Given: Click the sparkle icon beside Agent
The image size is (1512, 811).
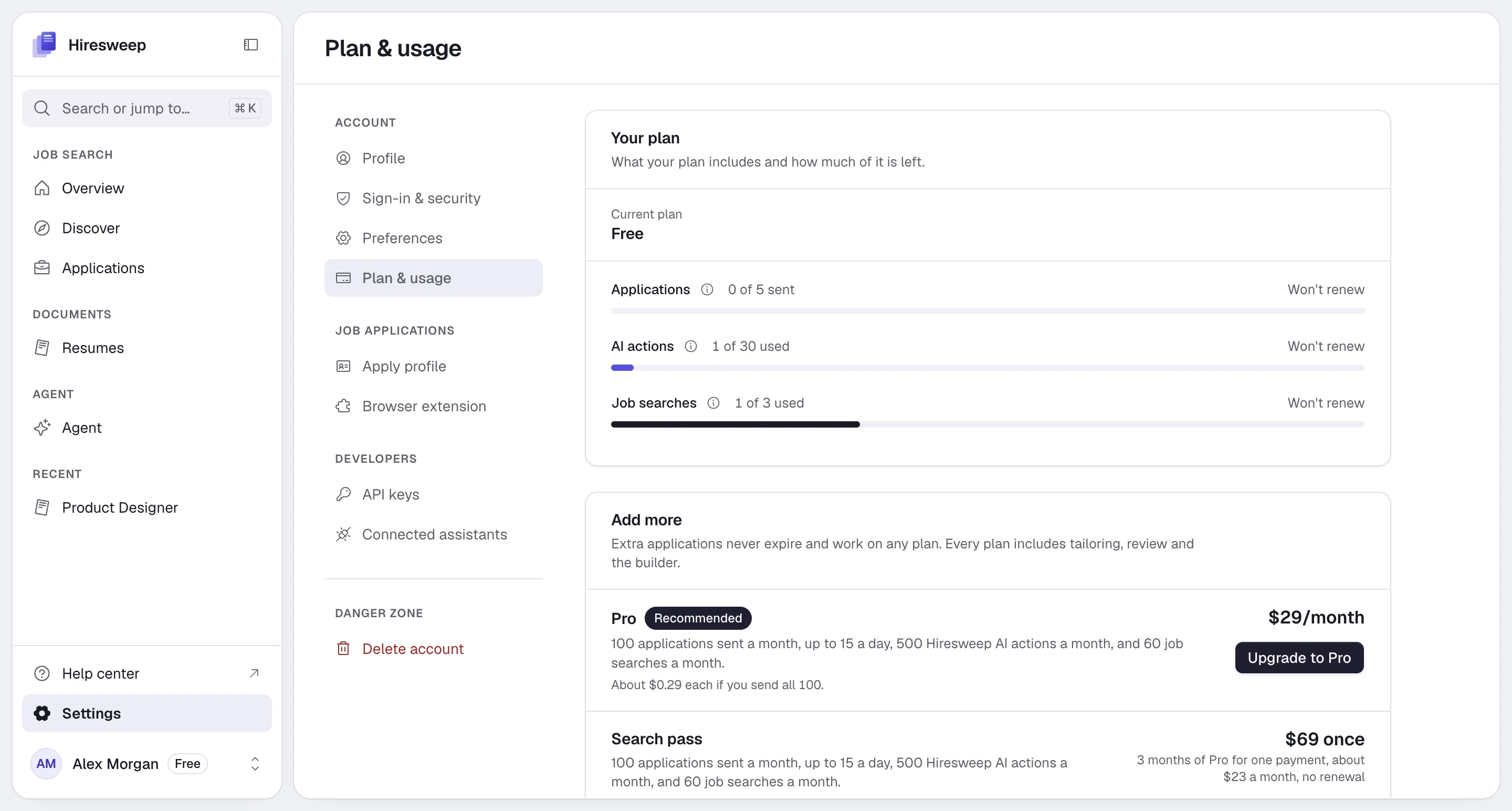Looking at the screenshot, I should (x=41, y=428).
